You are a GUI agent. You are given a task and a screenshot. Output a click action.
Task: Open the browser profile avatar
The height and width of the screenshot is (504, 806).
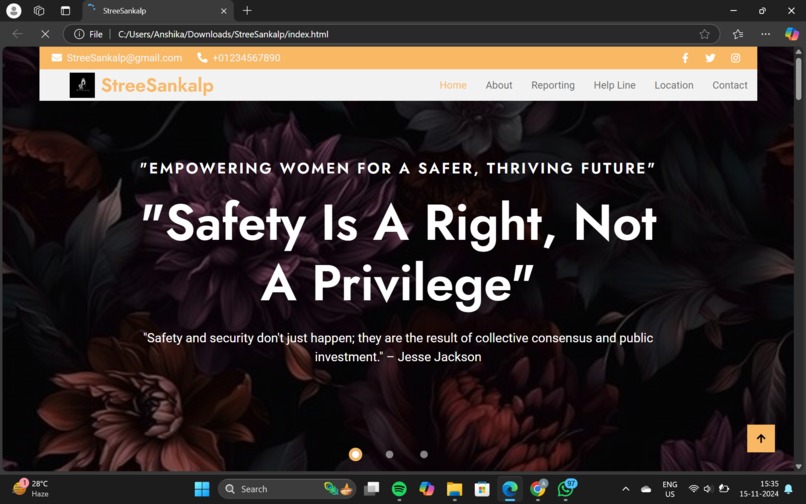tap(14, 10)
